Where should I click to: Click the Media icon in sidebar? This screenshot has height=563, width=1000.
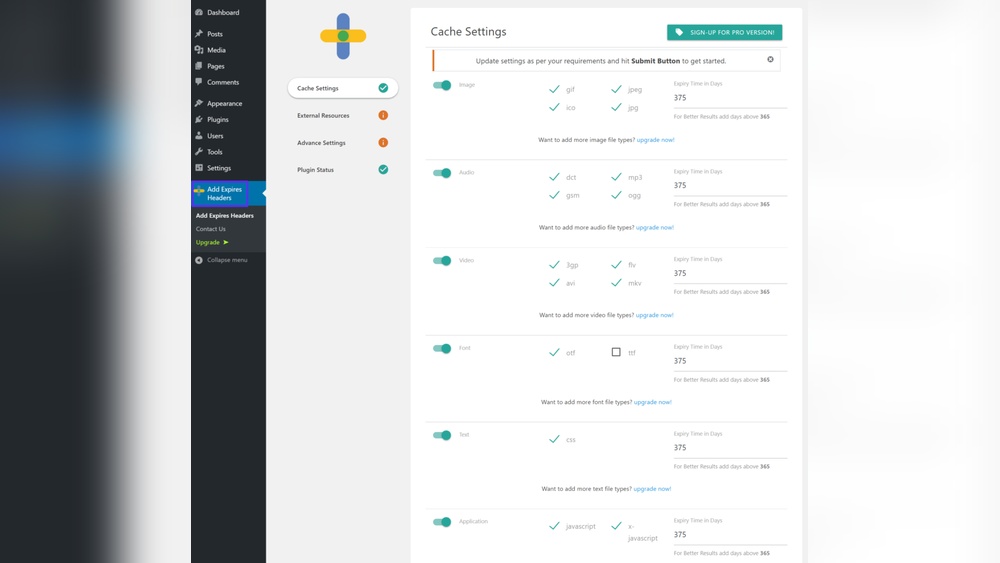point(199,50)
